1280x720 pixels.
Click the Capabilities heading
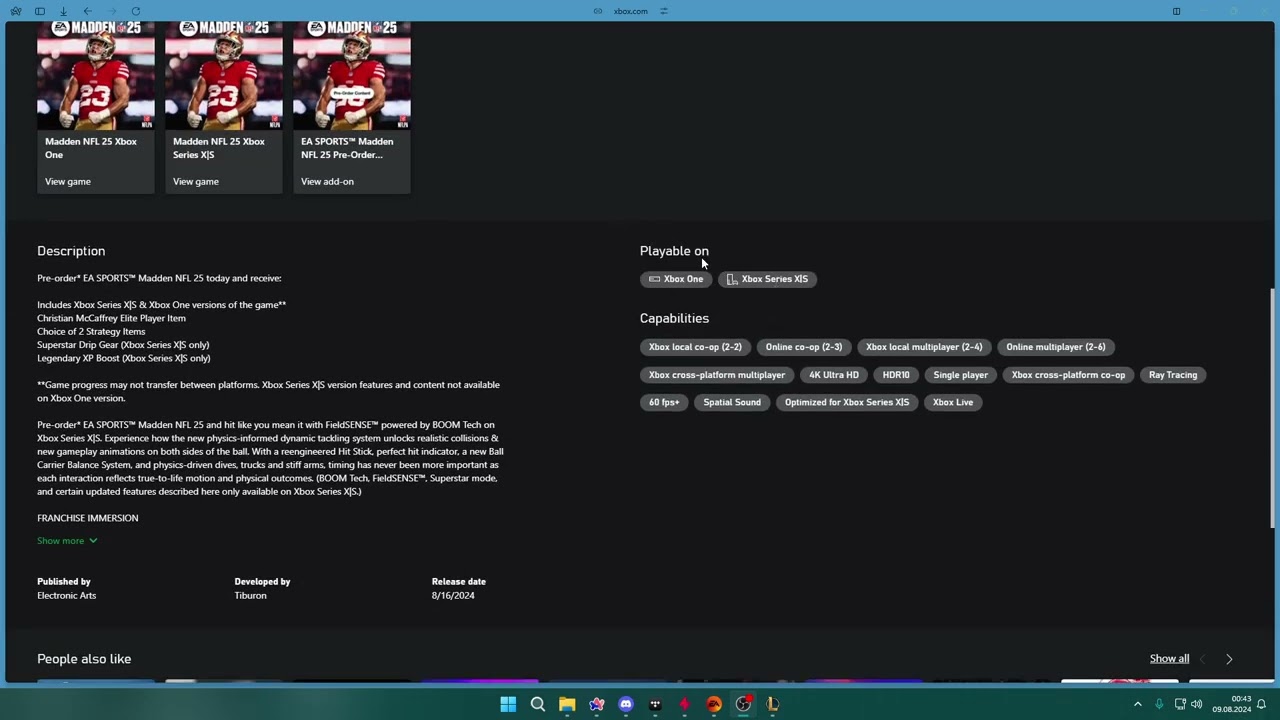(x=674, y=318)
